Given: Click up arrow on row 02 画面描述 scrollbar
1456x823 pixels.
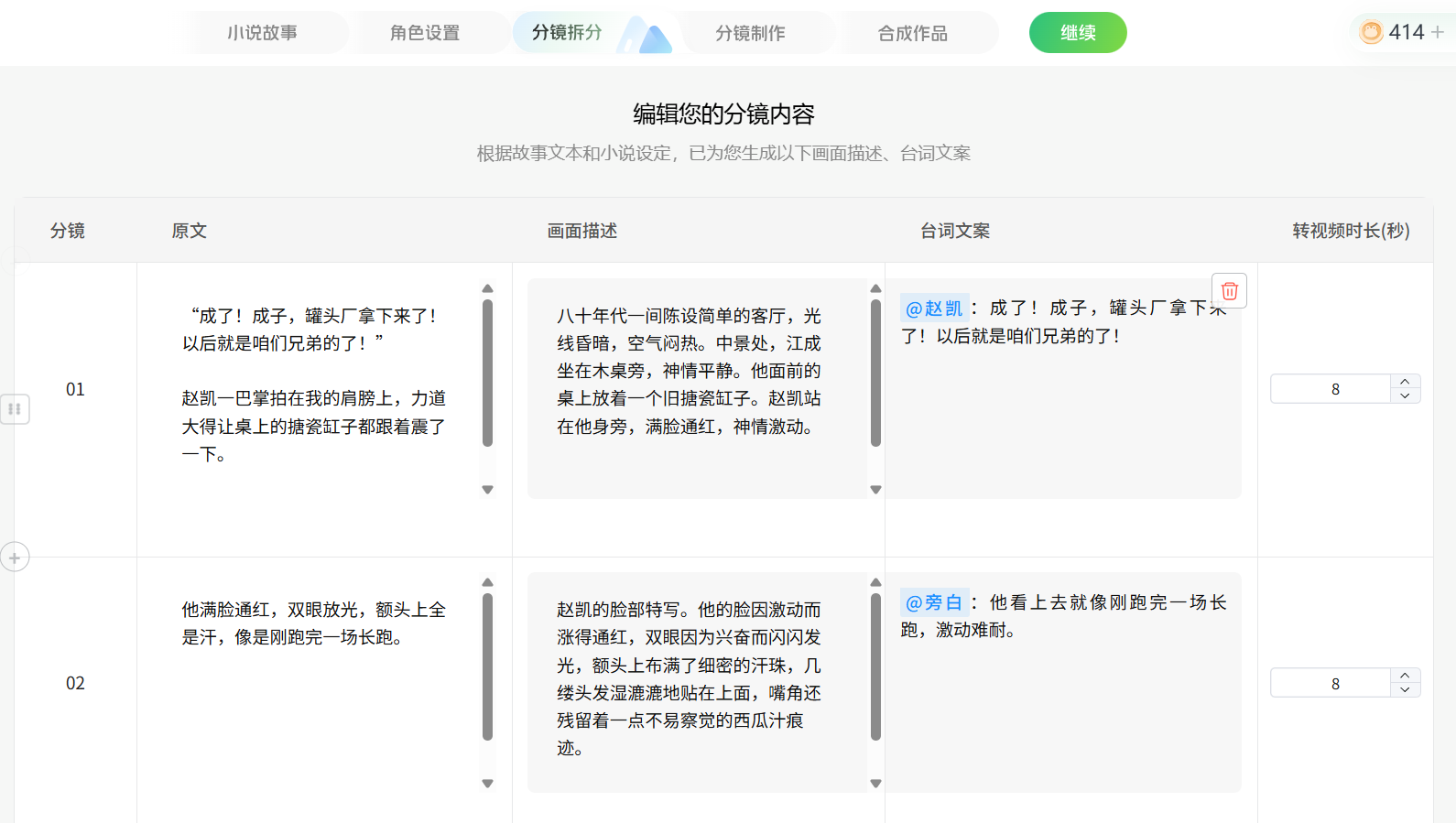Looking at the screenshot, I should pyautogui.click(x=875, y=582).
